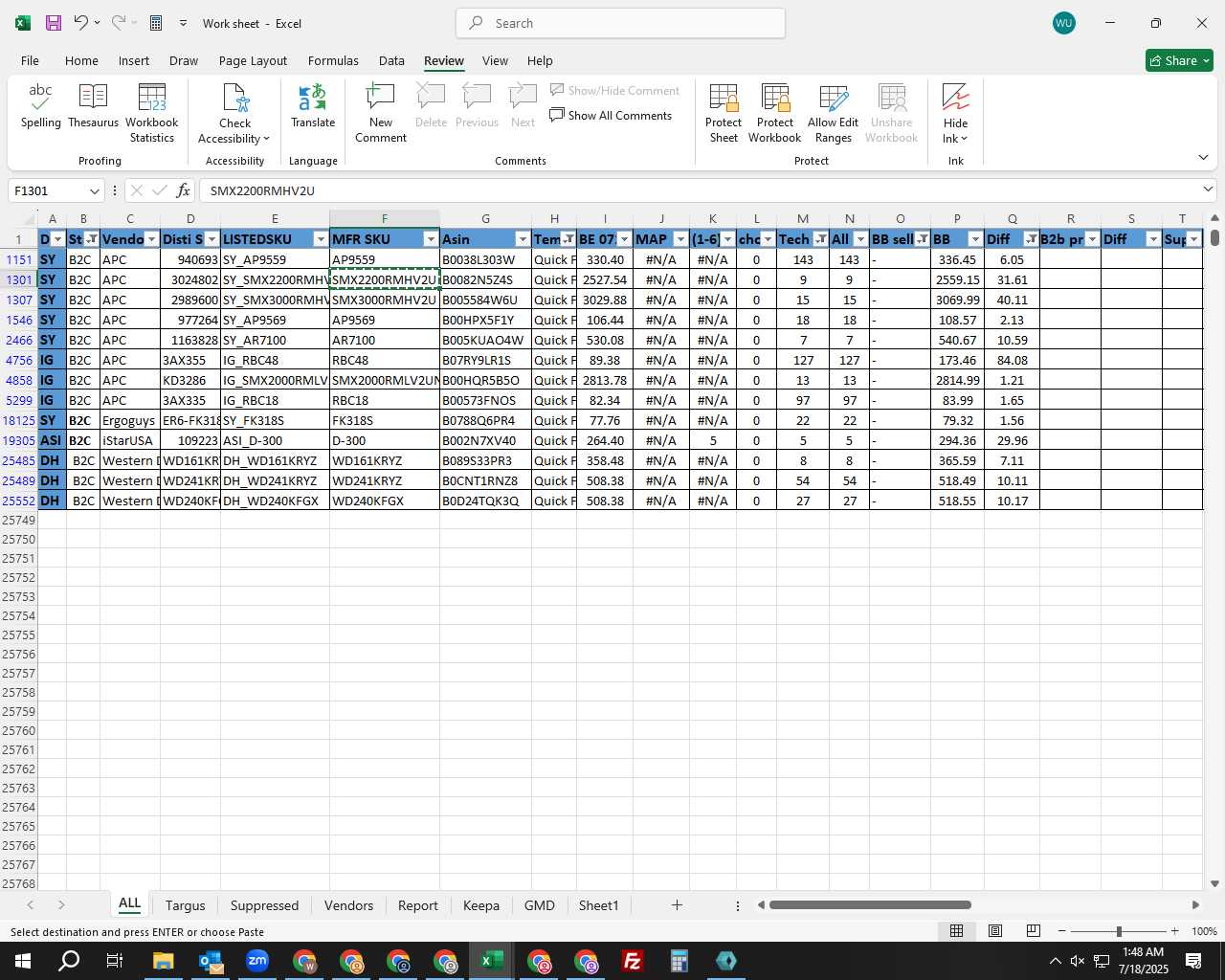Open the Thesaurus tool

coord(93,106)
